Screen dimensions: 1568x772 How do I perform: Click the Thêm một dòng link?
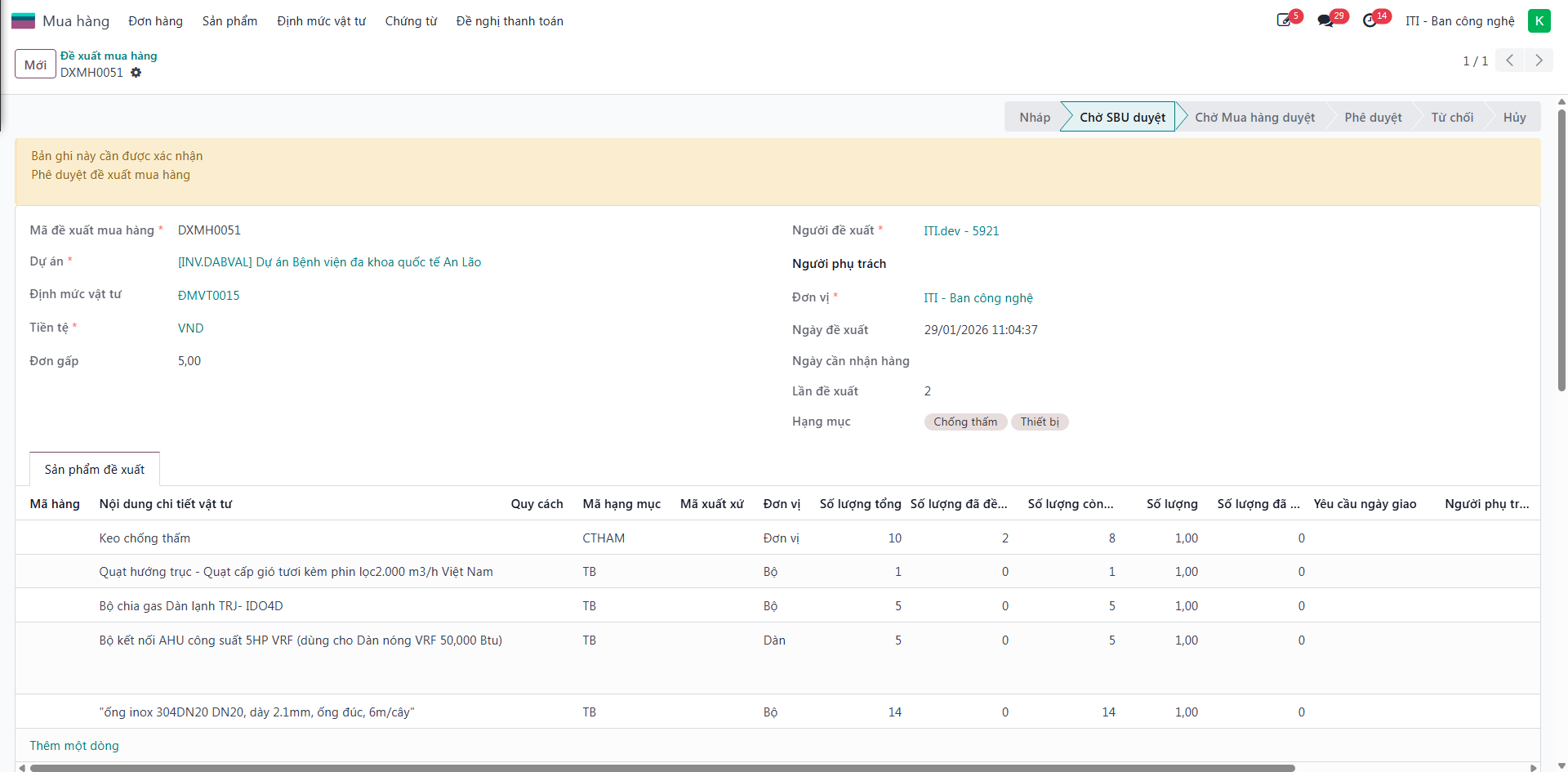tap(74, 746)
